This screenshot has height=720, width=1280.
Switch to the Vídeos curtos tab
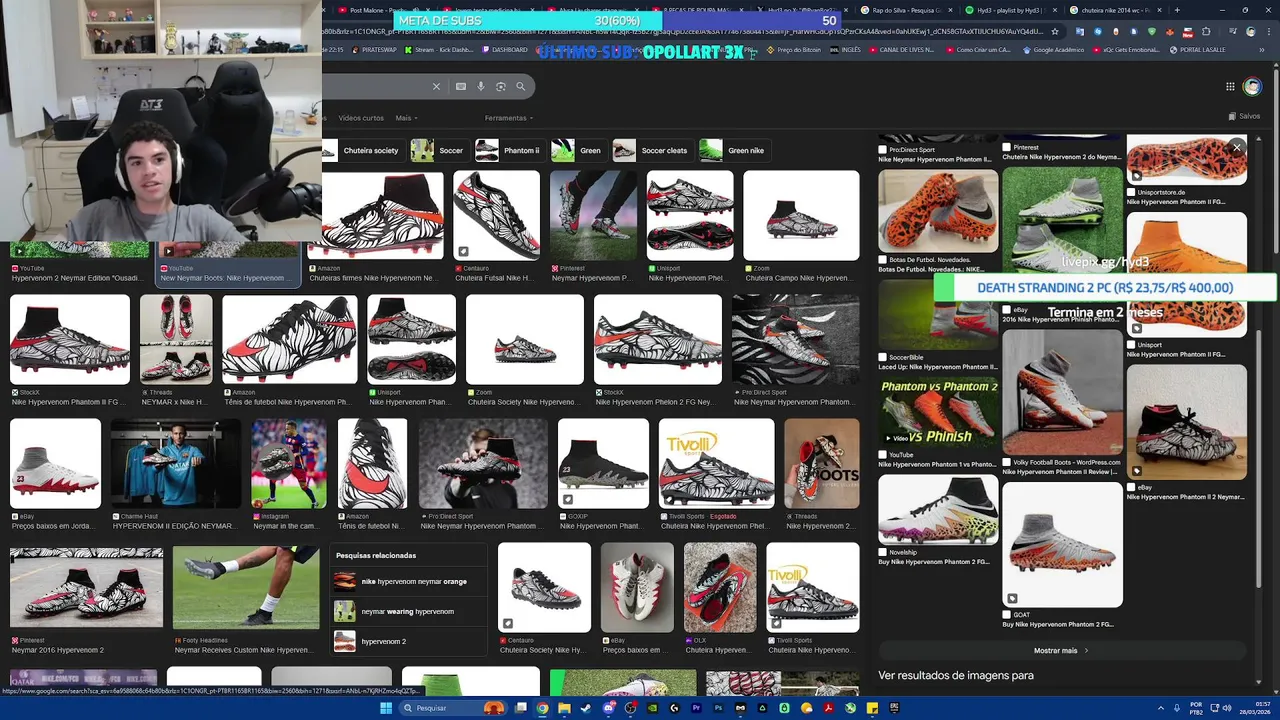[x=361, y=118]
